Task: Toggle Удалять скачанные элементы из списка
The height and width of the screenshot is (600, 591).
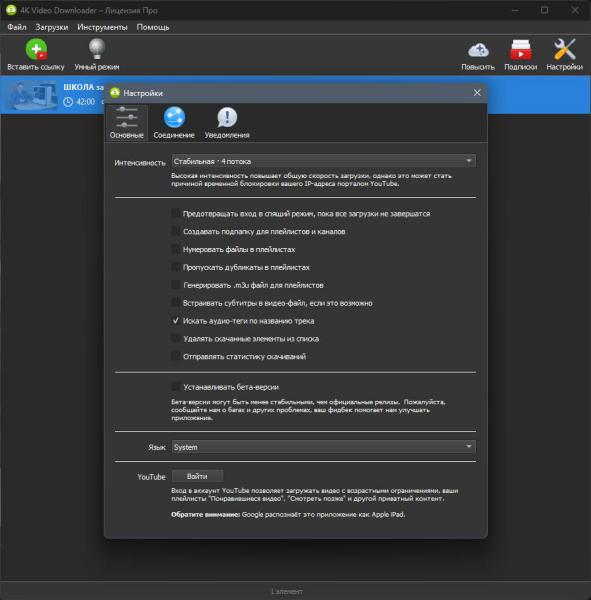Action: [175, 338]
